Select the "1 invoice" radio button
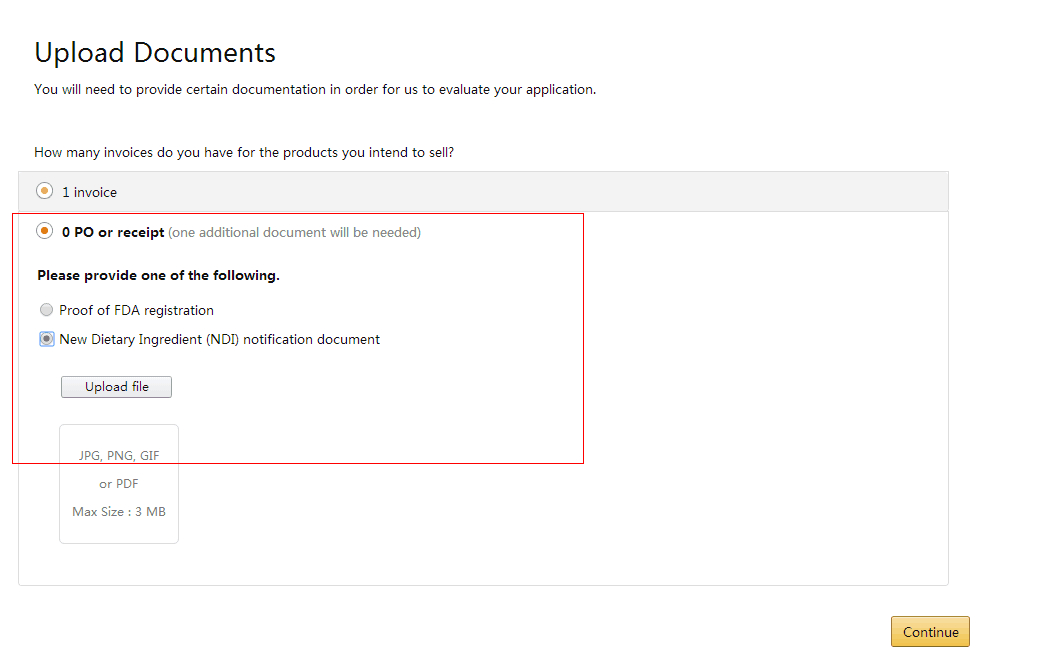 click(x=45, y=191)
